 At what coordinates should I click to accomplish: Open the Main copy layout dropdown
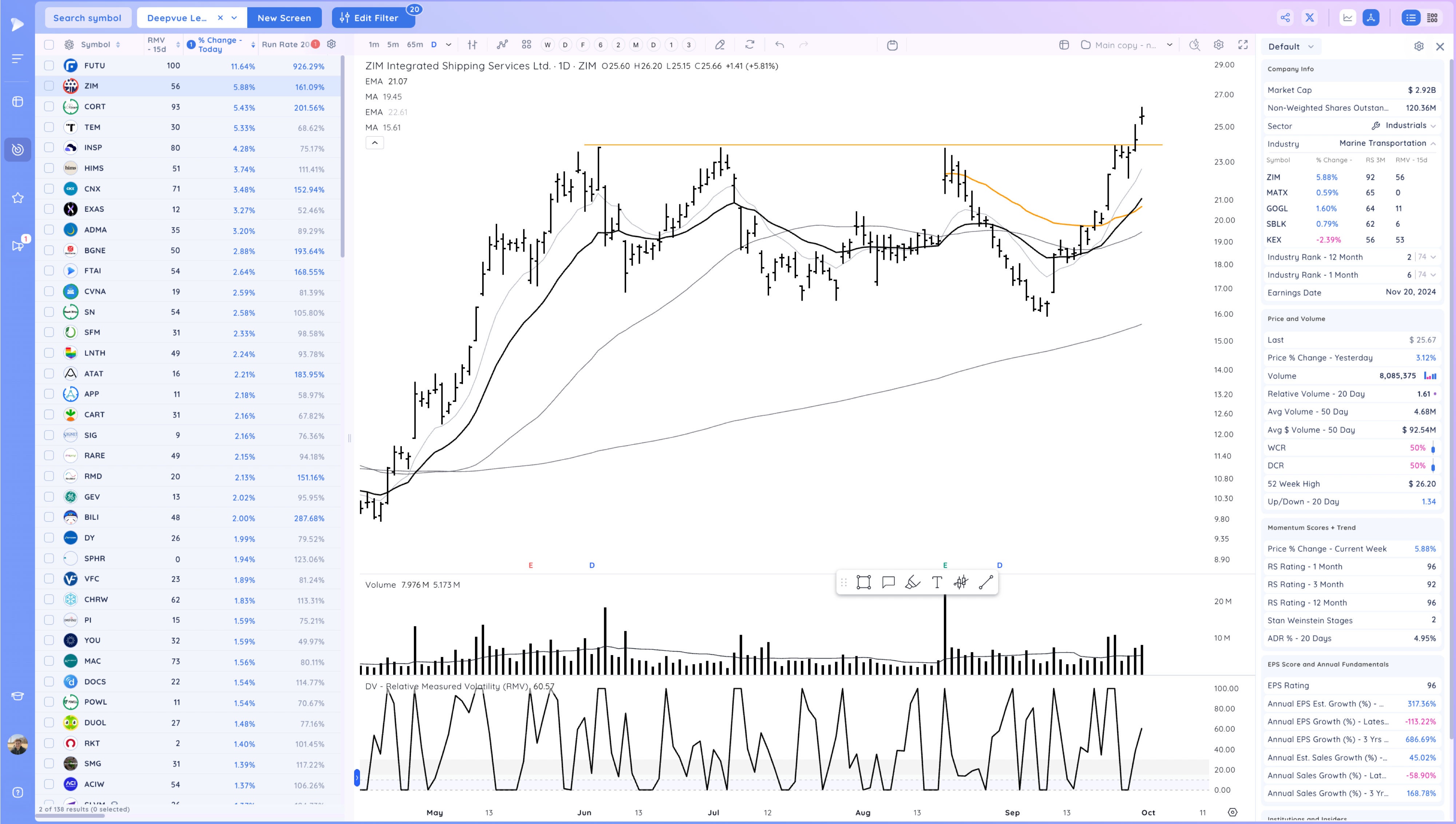pos(1170,45)
